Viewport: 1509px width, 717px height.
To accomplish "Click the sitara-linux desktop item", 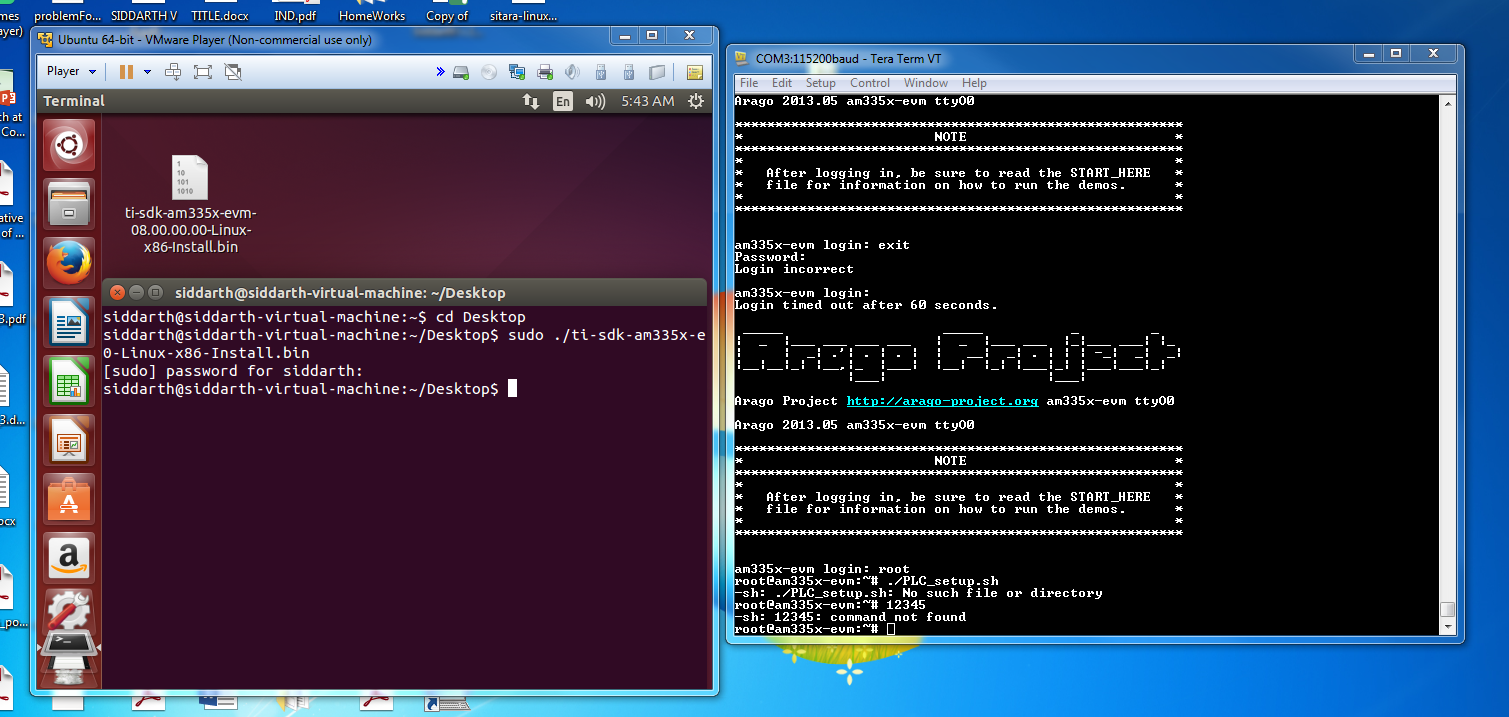I will click(x=524, y=12).
